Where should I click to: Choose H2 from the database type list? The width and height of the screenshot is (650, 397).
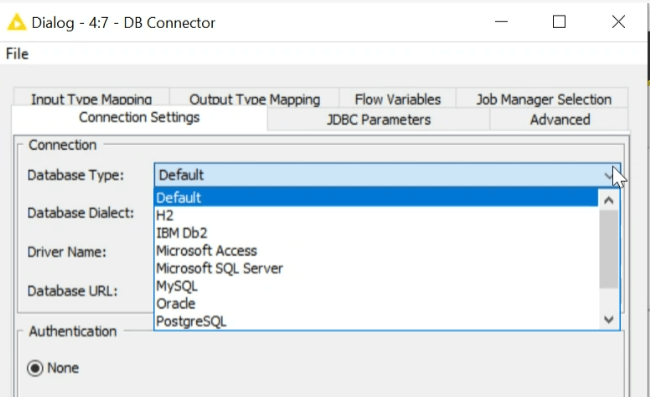click(x=376, y=215)
